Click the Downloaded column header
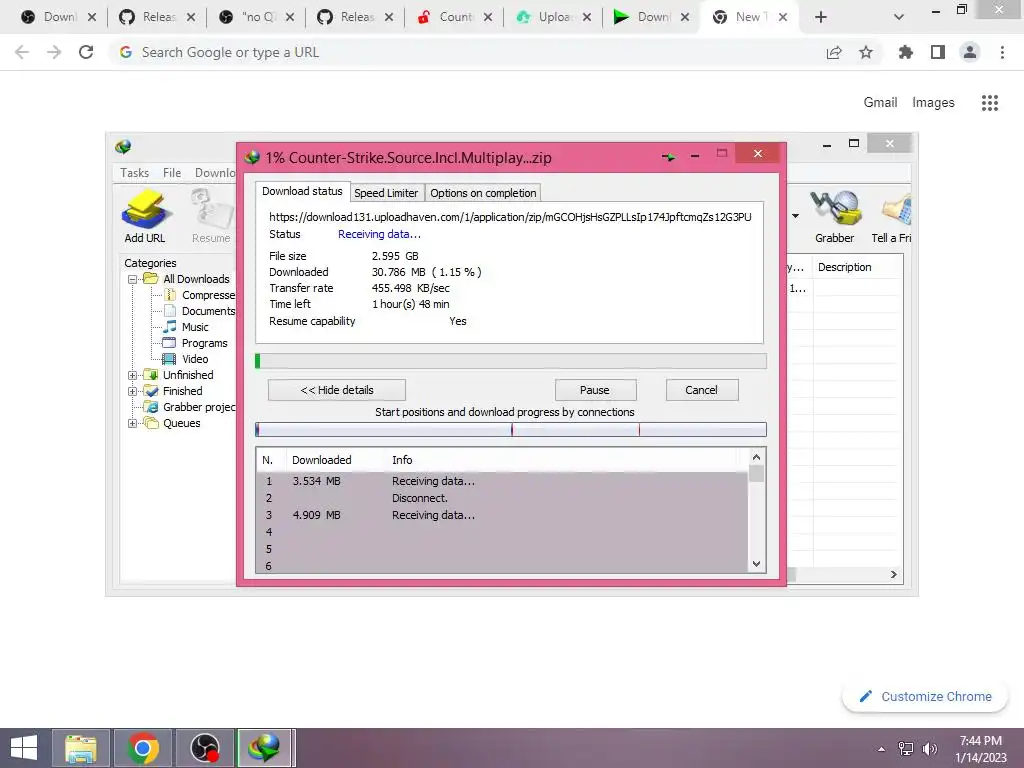 tap(322, 460)
